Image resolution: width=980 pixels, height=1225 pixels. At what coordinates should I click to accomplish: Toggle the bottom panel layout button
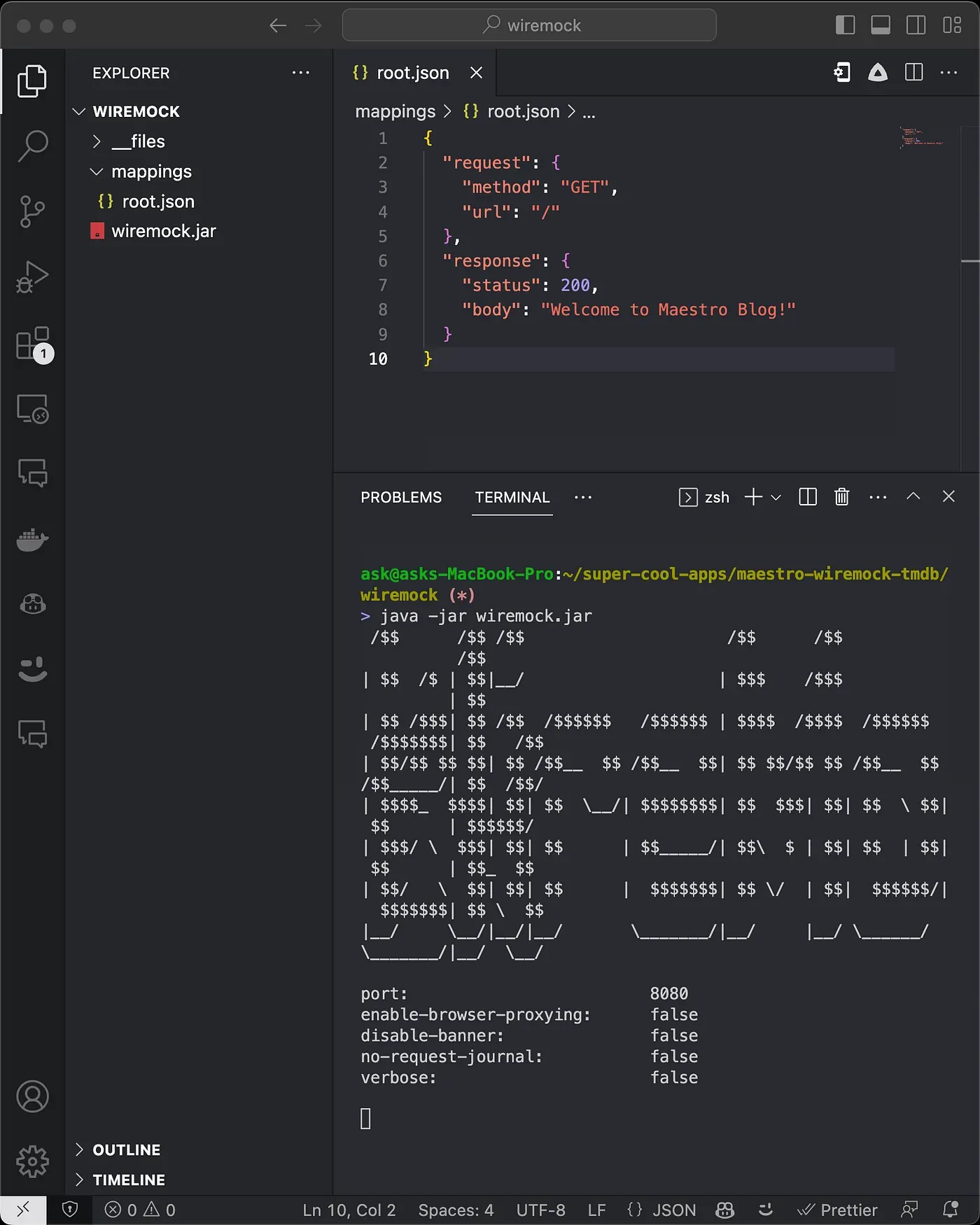pos(881,25)
